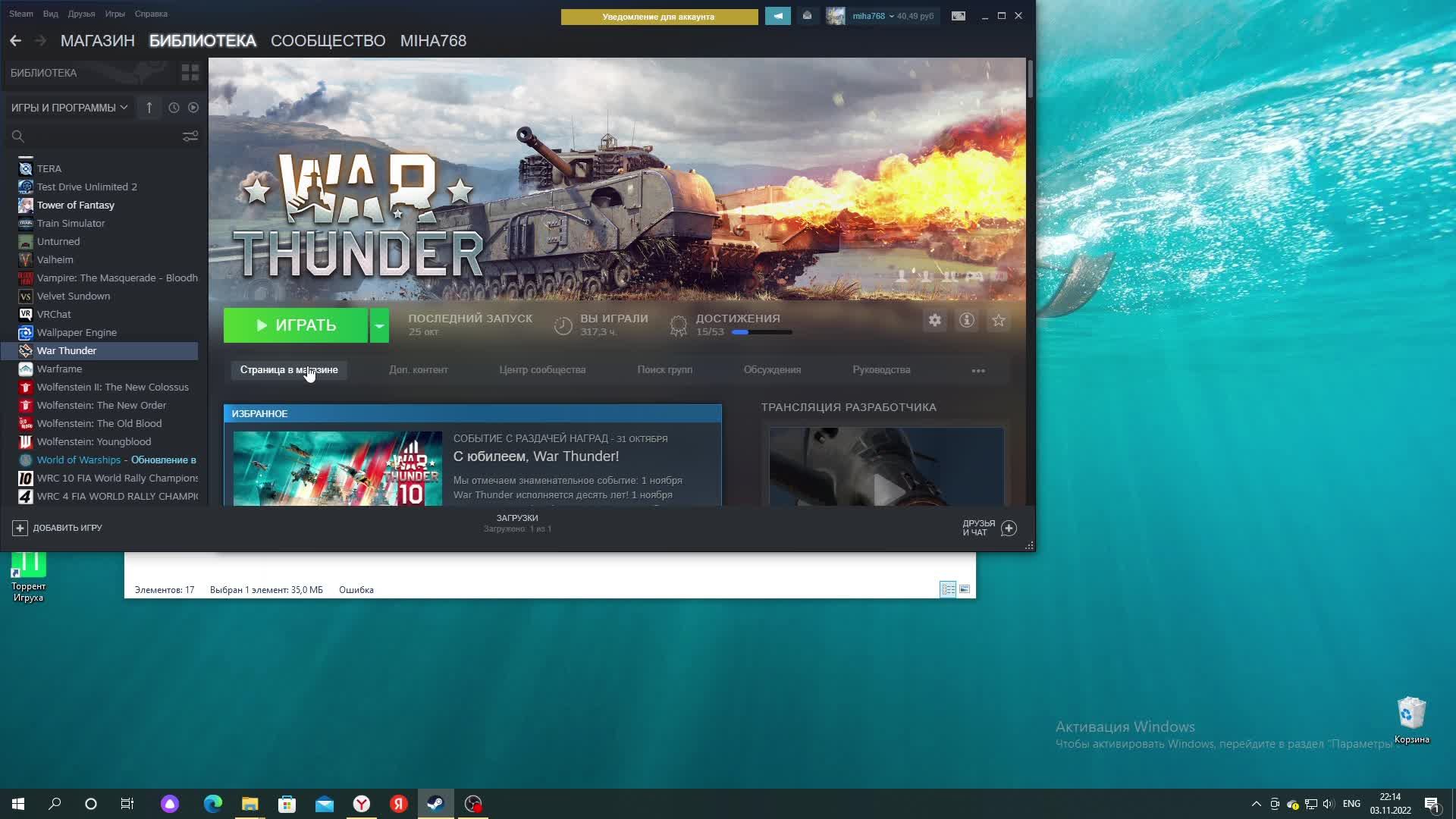Select Warframe in the game list

click(x=59, y=369)
